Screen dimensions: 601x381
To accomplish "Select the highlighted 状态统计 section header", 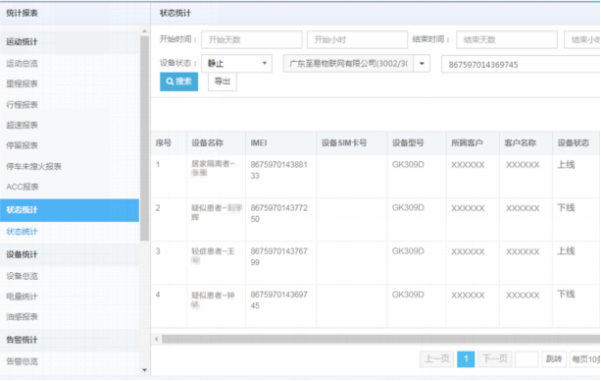I will pyautogui.click(x=69, y=210).
